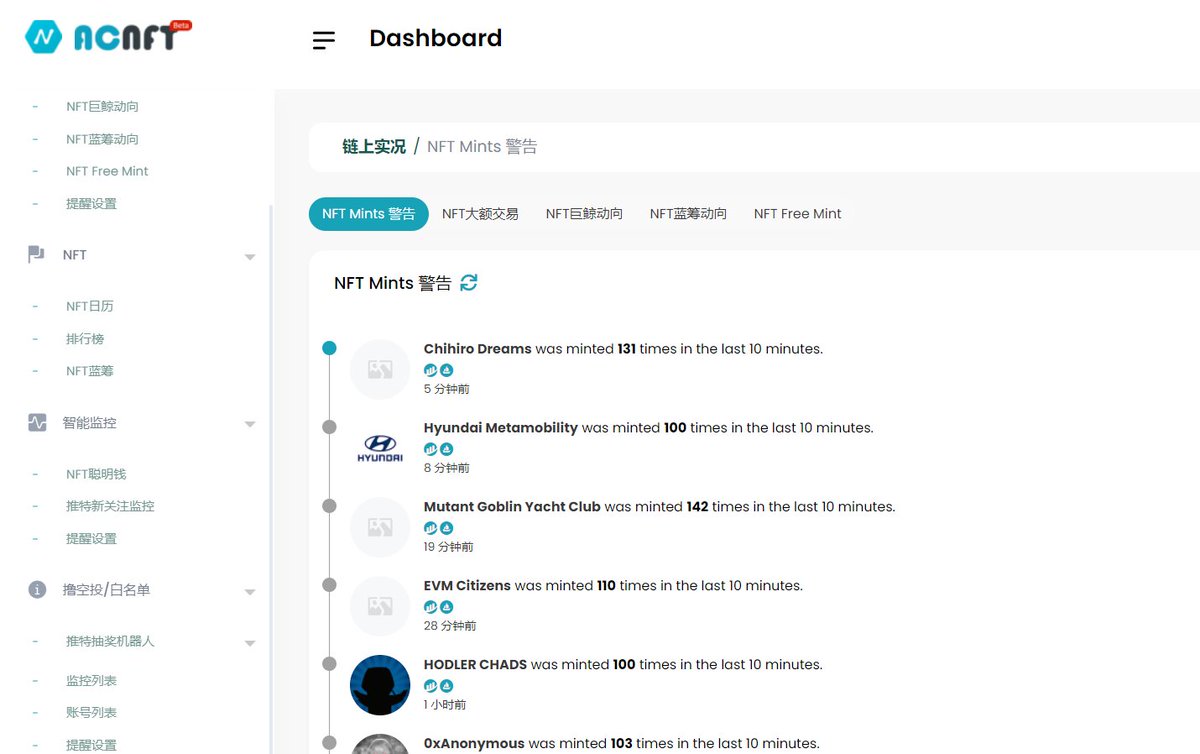Viewport: 1200px width, 754px height.
Task: Open chart icon for Mutant Goblin Yacht Club
Action: (431, 528)
